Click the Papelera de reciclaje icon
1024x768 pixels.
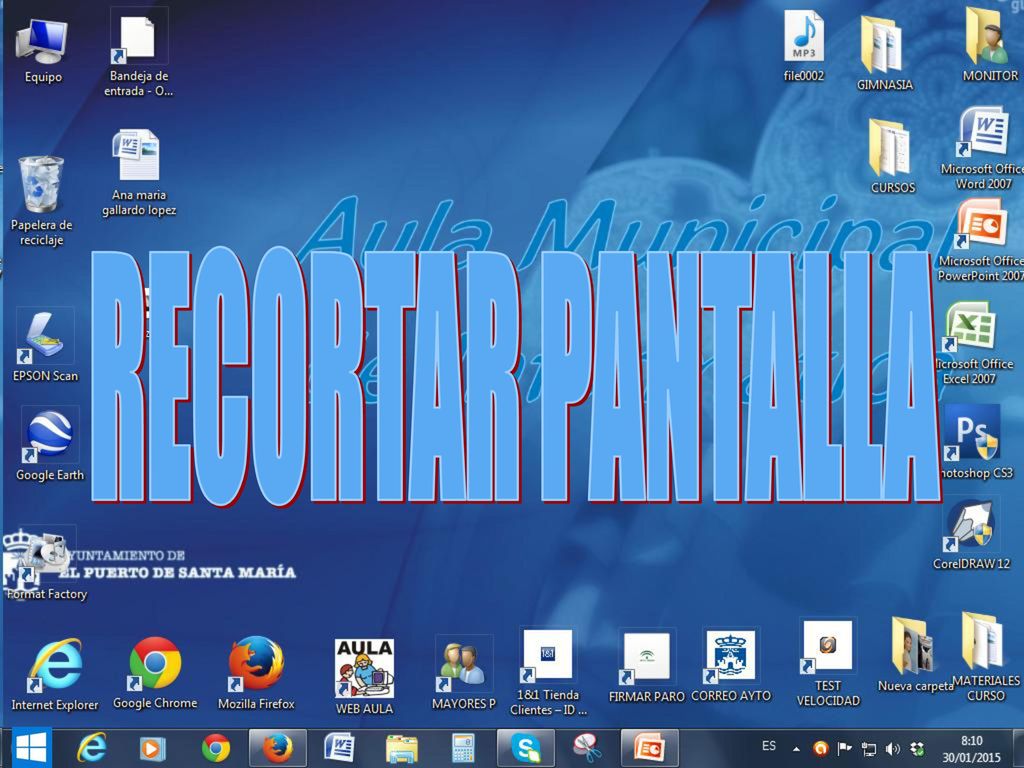click(41, 200)
